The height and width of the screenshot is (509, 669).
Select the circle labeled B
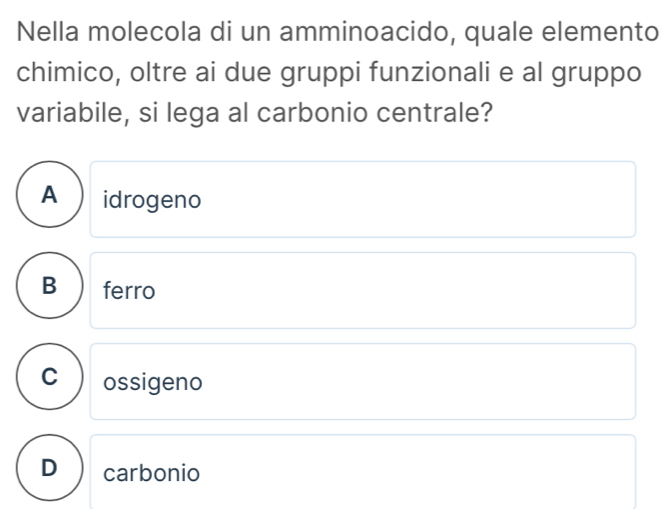click(x=48, y=291)
